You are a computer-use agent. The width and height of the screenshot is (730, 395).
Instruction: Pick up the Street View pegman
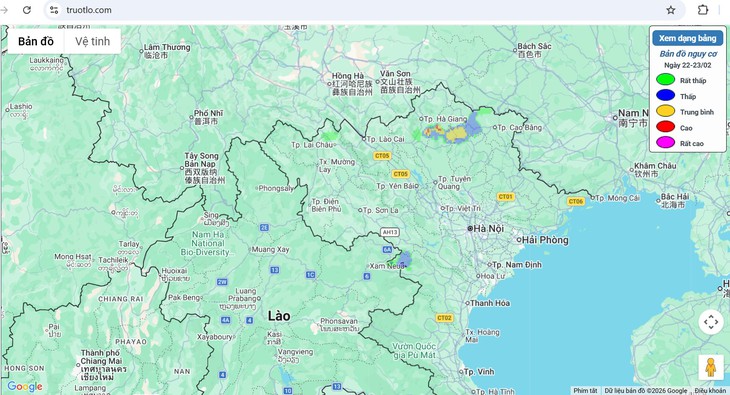[710, 368]
